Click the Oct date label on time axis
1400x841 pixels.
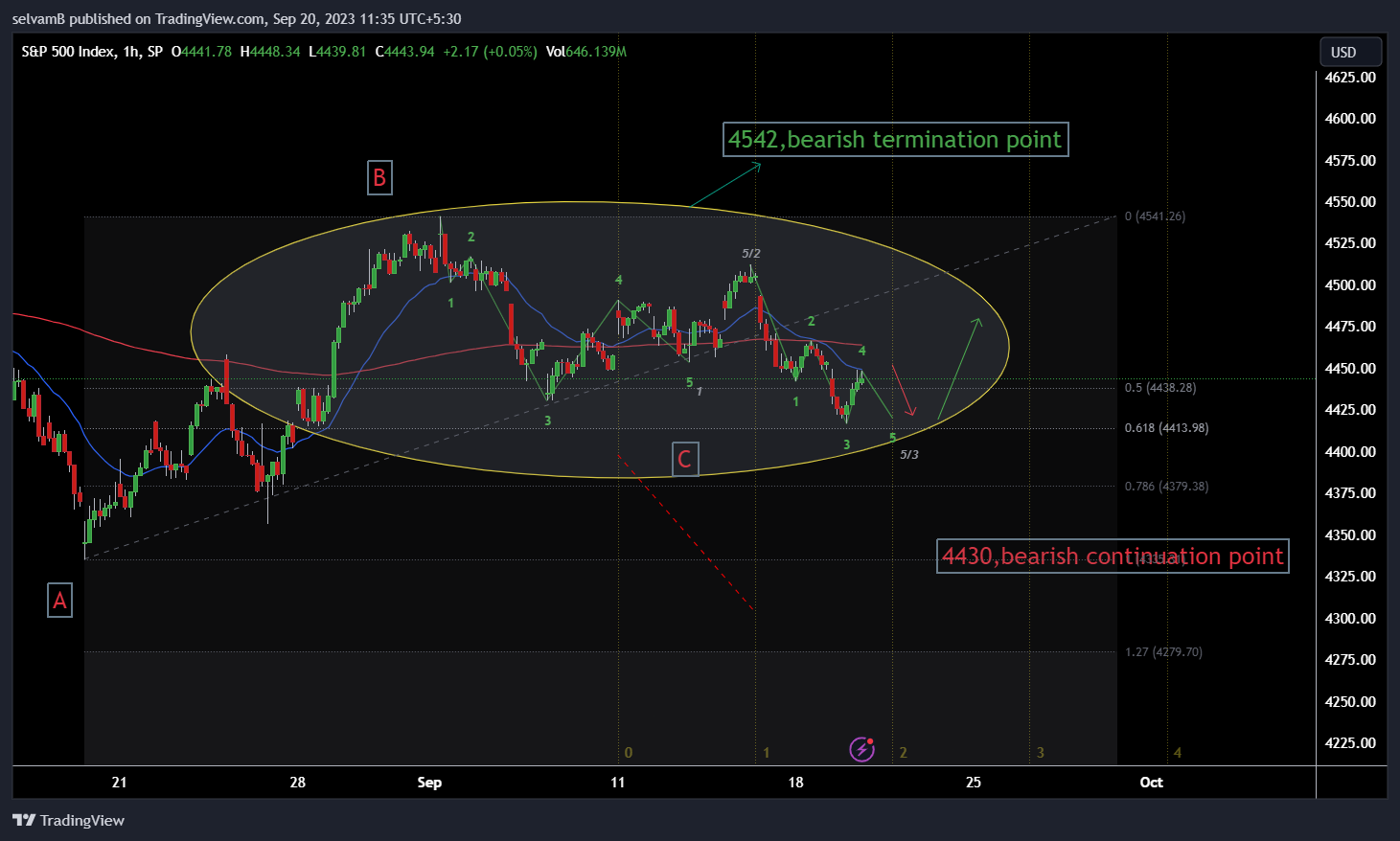pos(1151,783)
